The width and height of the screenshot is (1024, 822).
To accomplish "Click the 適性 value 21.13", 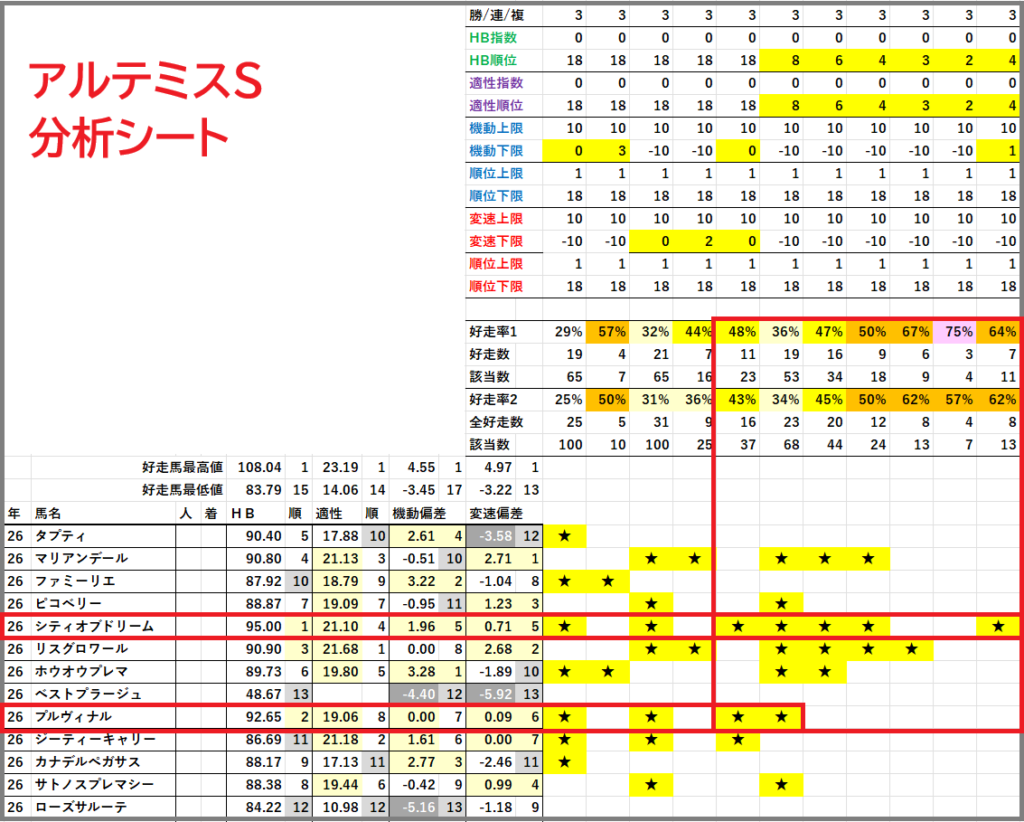I will click(x=337, y=558).
